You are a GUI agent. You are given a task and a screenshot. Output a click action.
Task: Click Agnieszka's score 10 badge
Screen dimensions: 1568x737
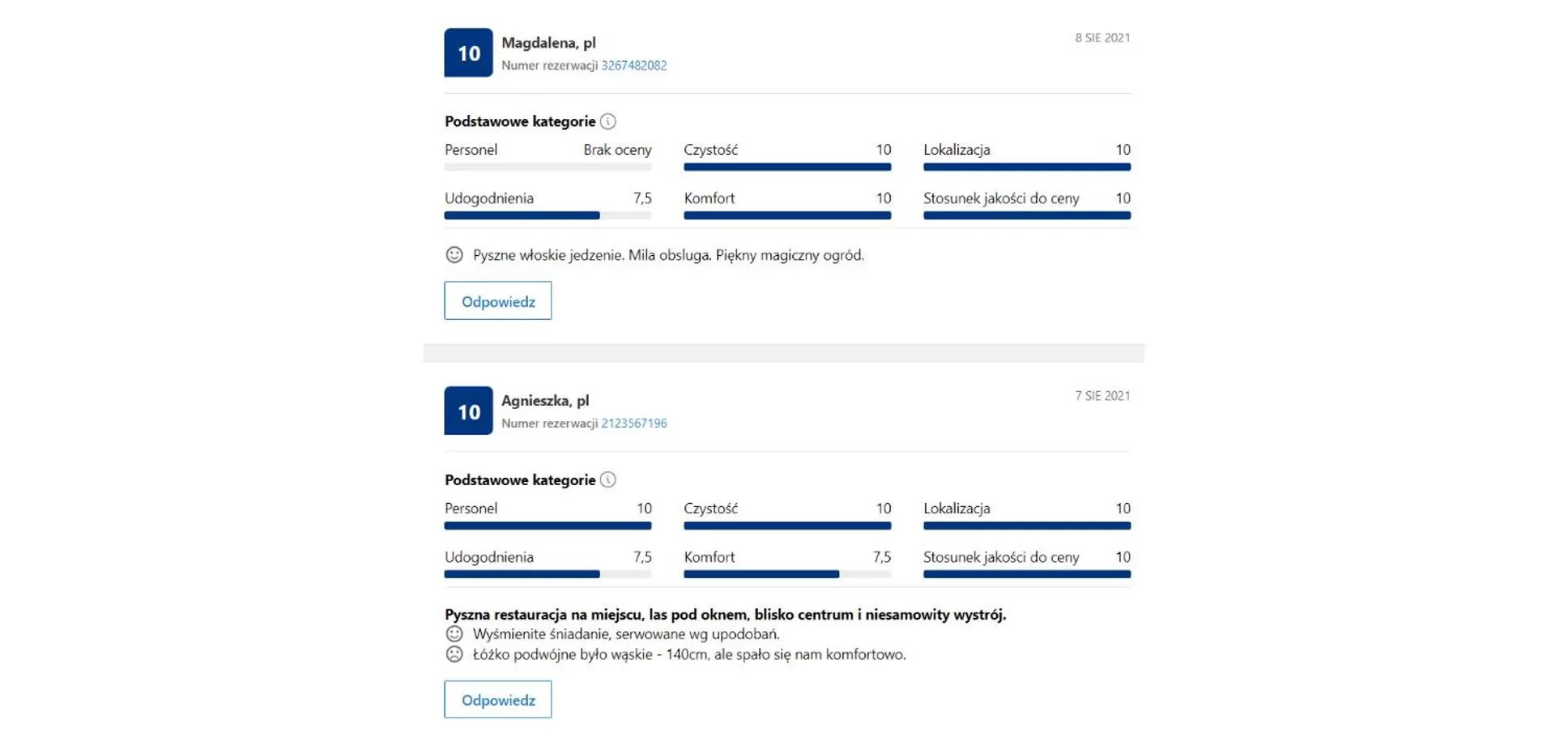coord(468,411)
